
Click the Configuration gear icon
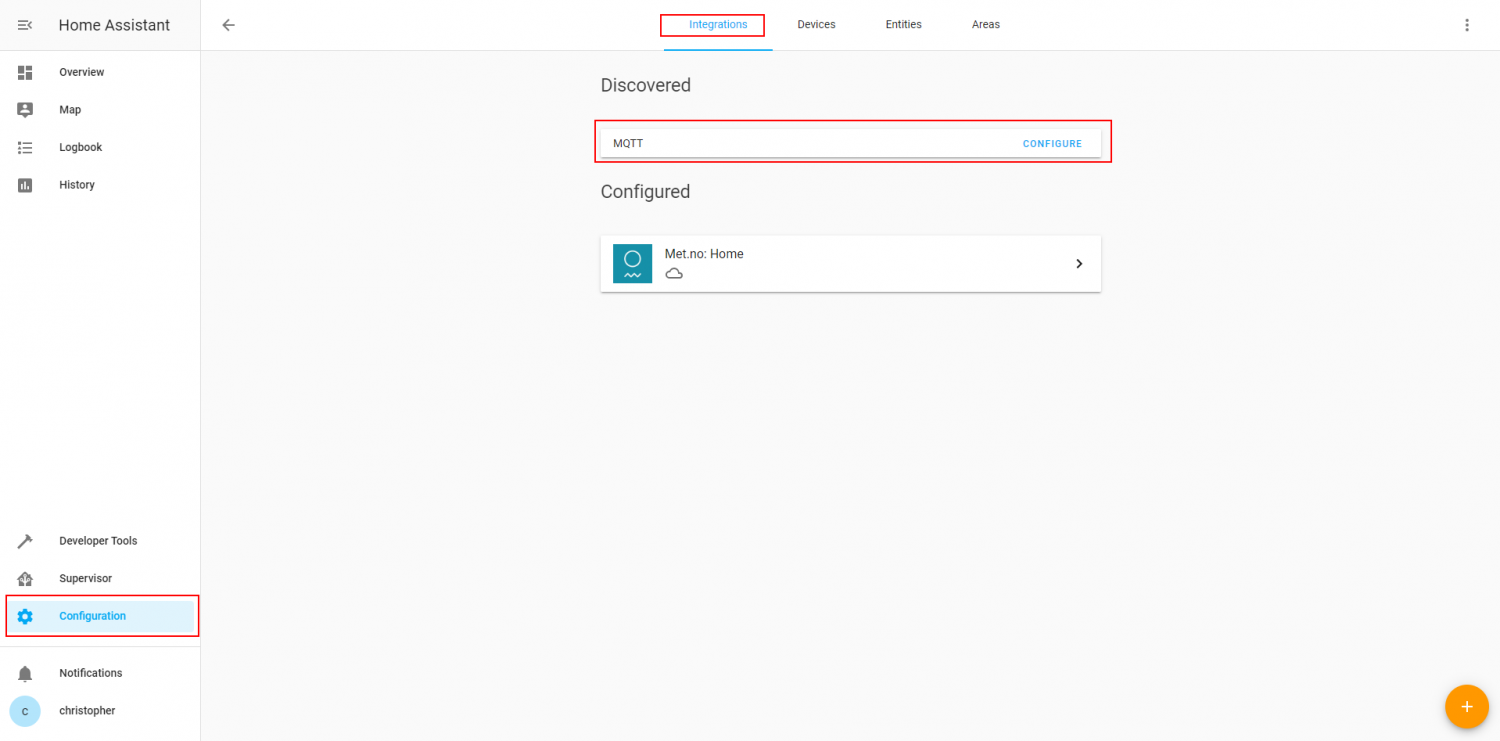(x=24, y=616)
